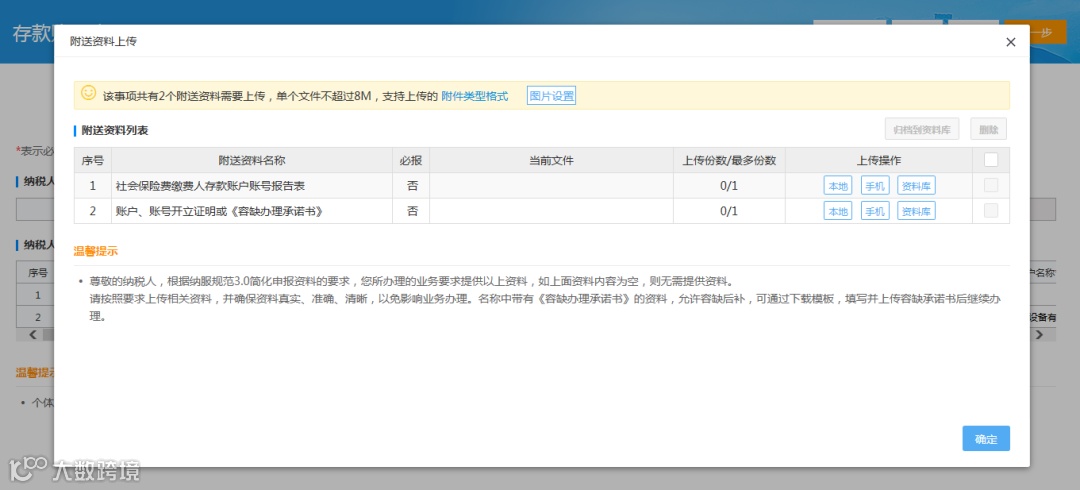The width and height of the screenshot is (1080, 490).
Task: Click the 附送资料名称 column header
Action: point(251,161)
